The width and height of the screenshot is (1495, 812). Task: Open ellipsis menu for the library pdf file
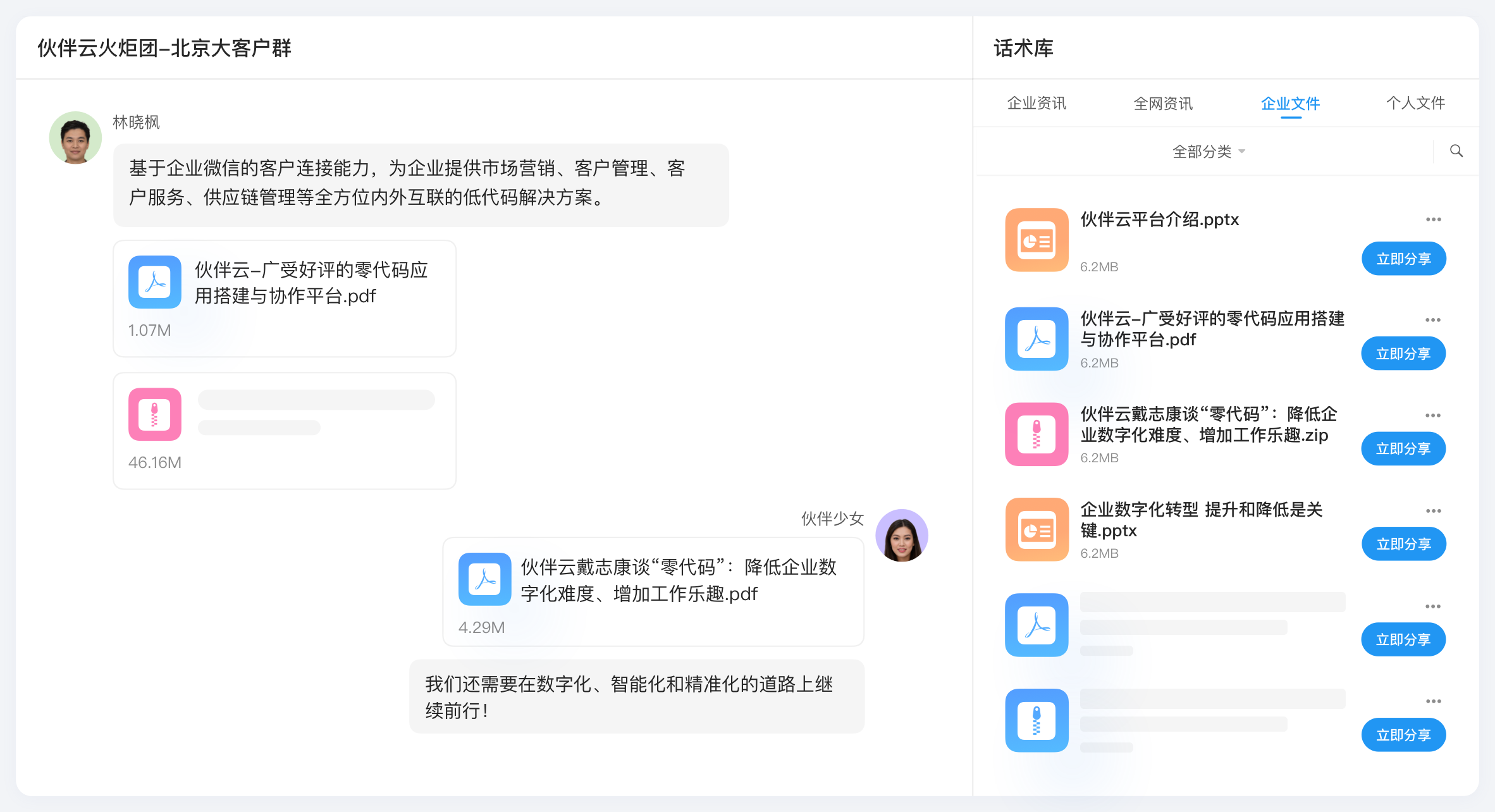1433,320
